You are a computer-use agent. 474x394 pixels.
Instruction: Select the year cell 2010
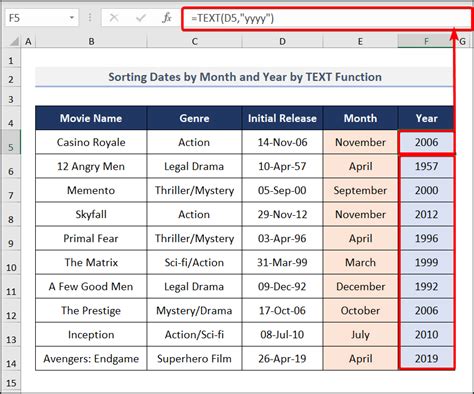coord(426,334)
